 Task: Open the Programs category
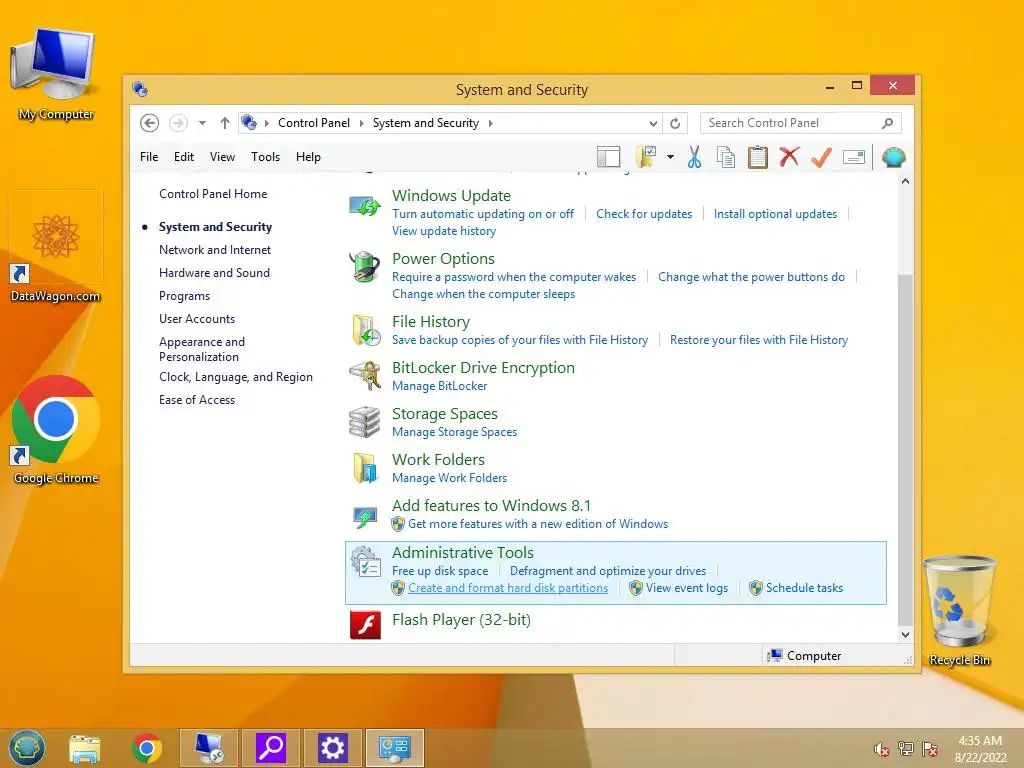[x=184, y=296]
